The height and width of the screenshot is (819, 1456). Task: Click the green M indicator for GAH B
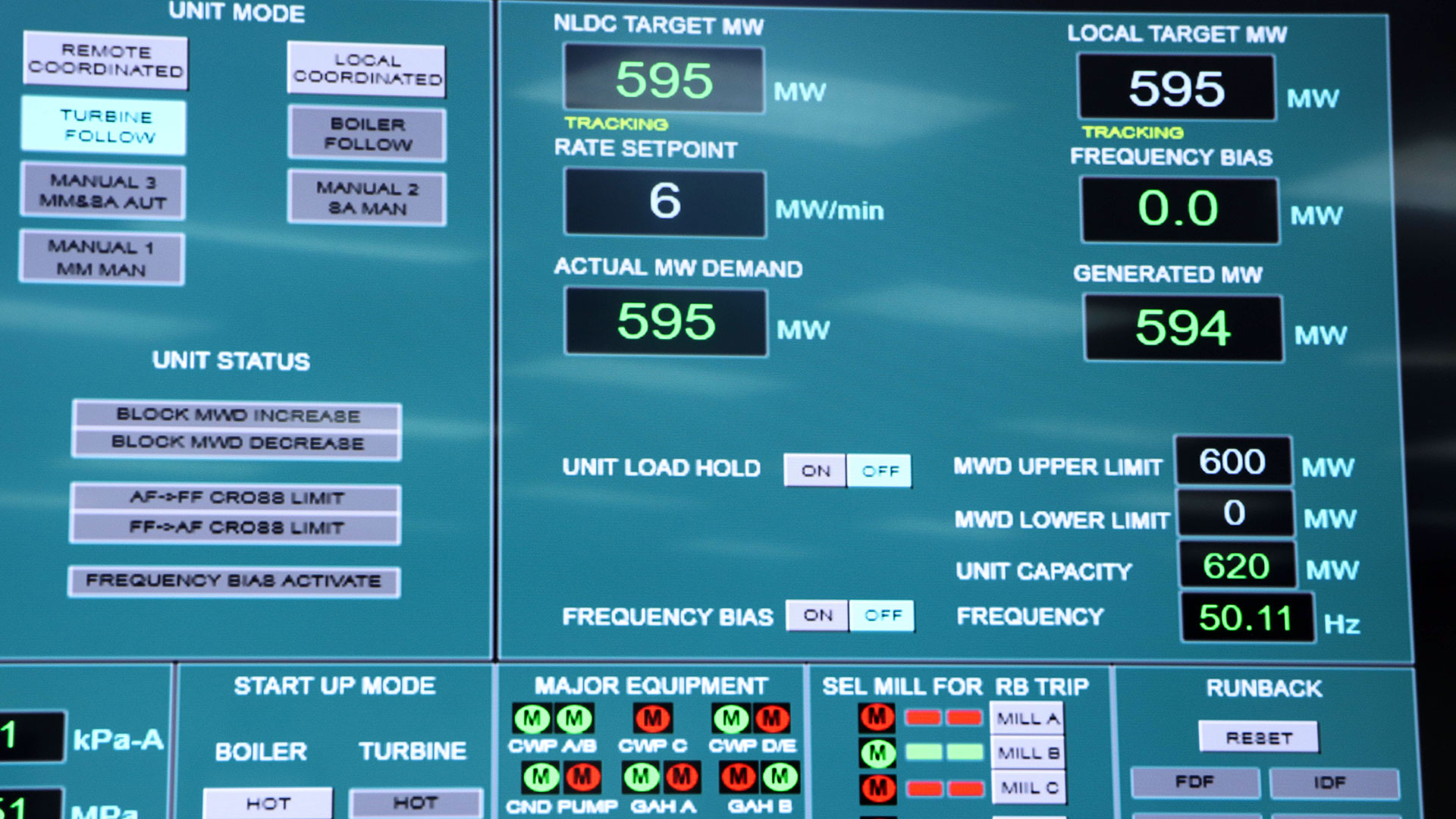click(780, 777)
